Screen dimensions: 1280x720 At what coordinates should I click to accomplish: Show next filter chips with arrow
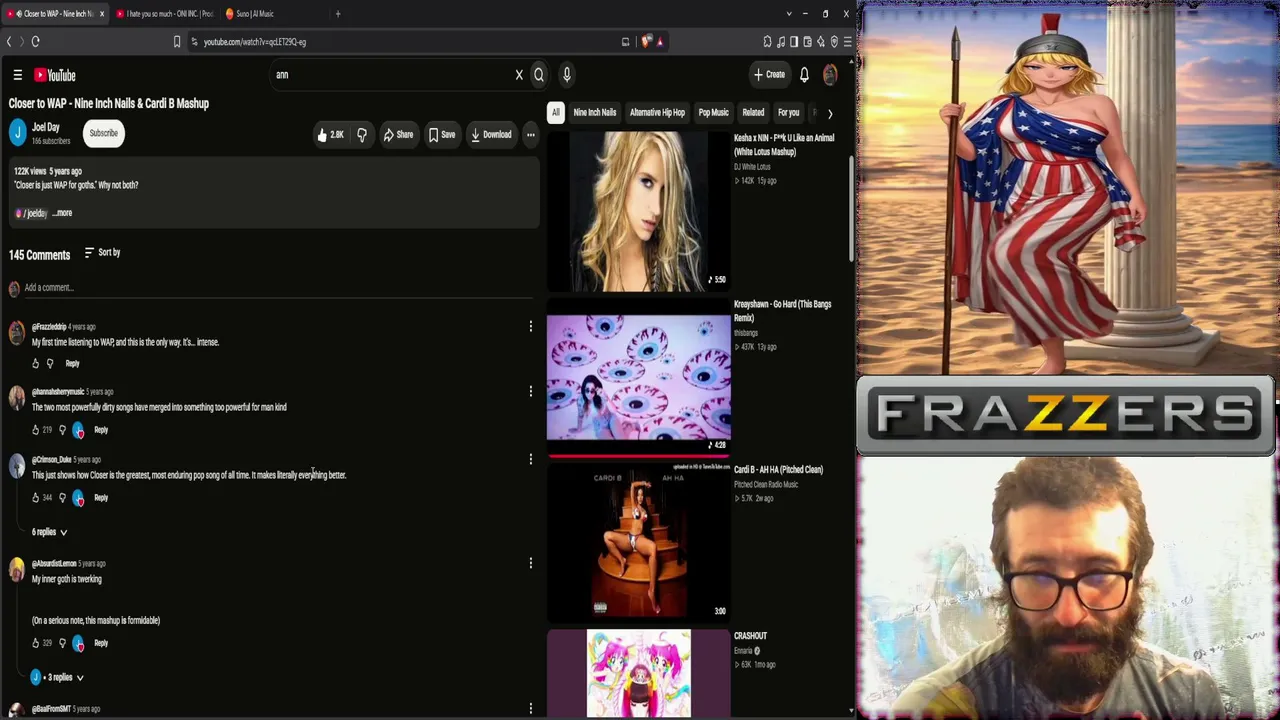[x=830, y=113]
